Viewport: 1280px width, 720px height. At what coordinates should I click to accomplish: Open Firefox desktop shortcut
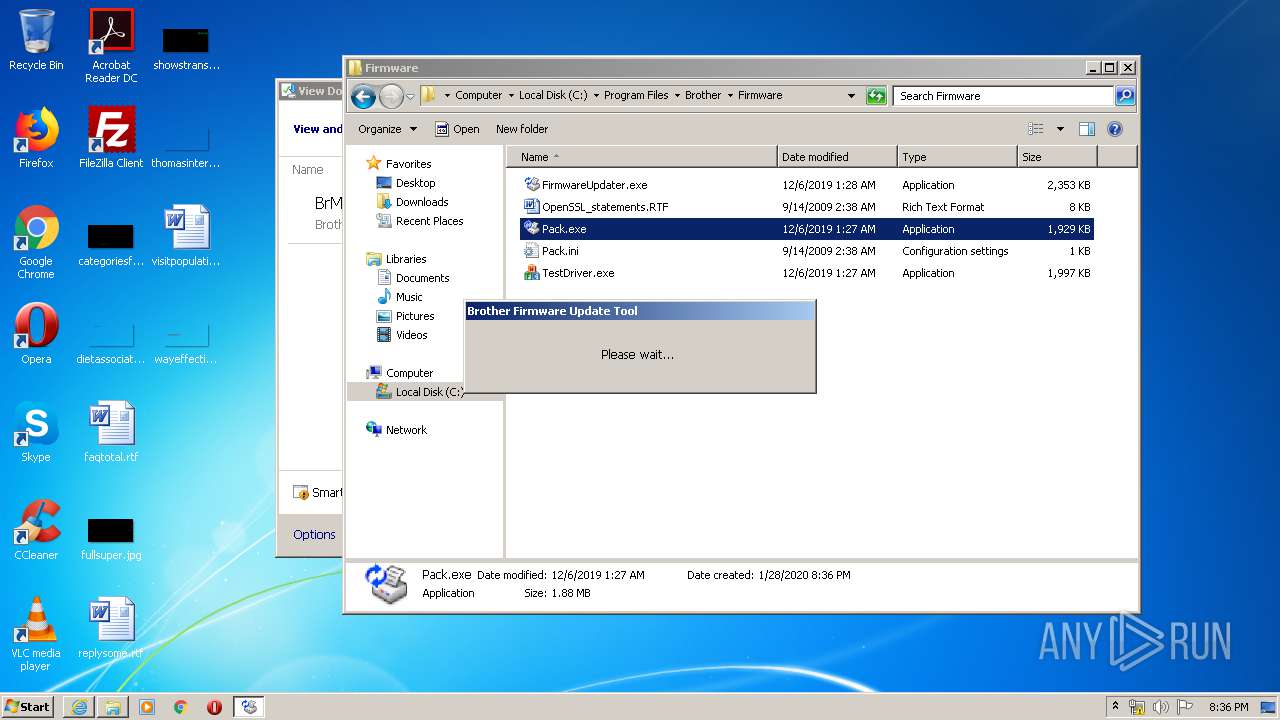(x=36, y=138)
